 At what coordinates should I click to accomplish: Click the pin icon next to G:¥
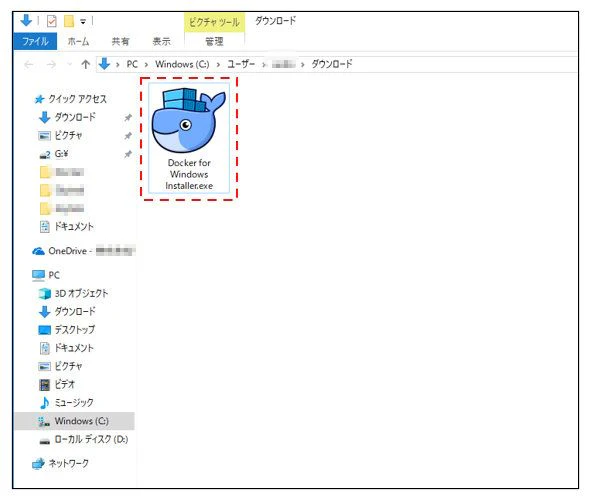tap(128, 154)
